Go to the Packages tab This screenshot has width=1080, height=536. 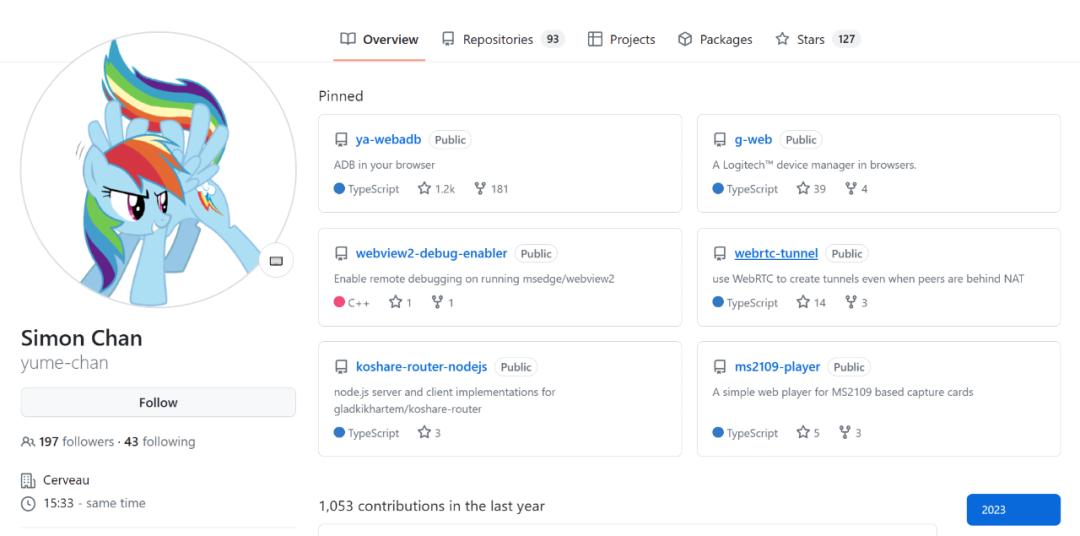715,39
